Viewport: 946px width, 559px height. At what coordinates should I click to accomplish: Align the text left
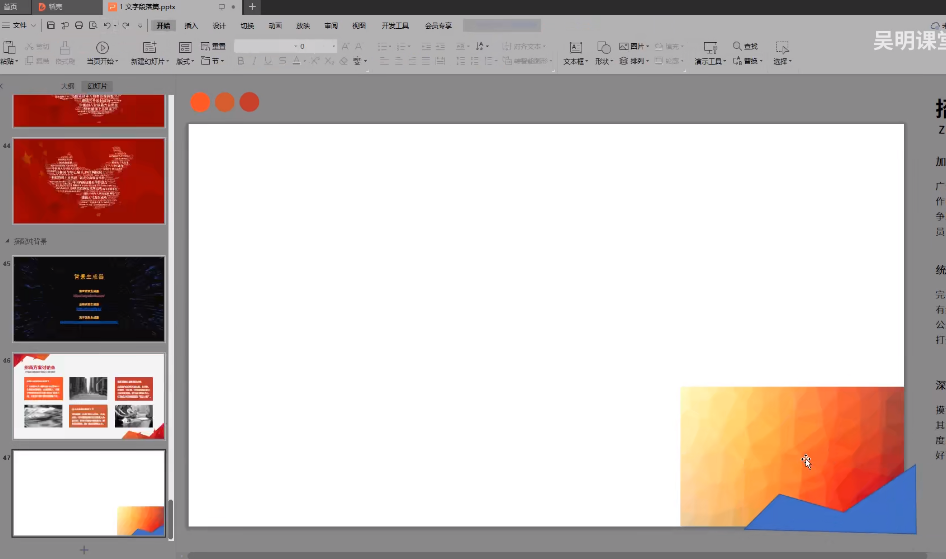point(384,61)
